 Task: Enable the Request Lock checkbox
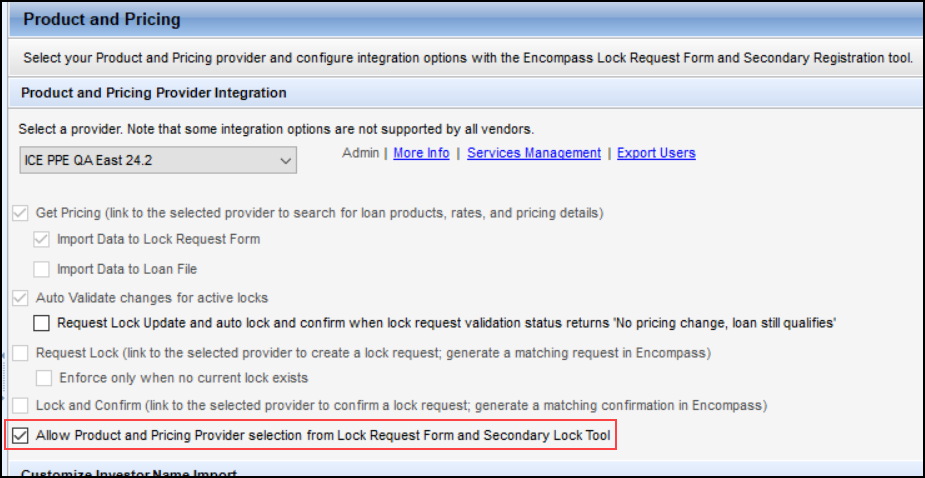point(21,353)
